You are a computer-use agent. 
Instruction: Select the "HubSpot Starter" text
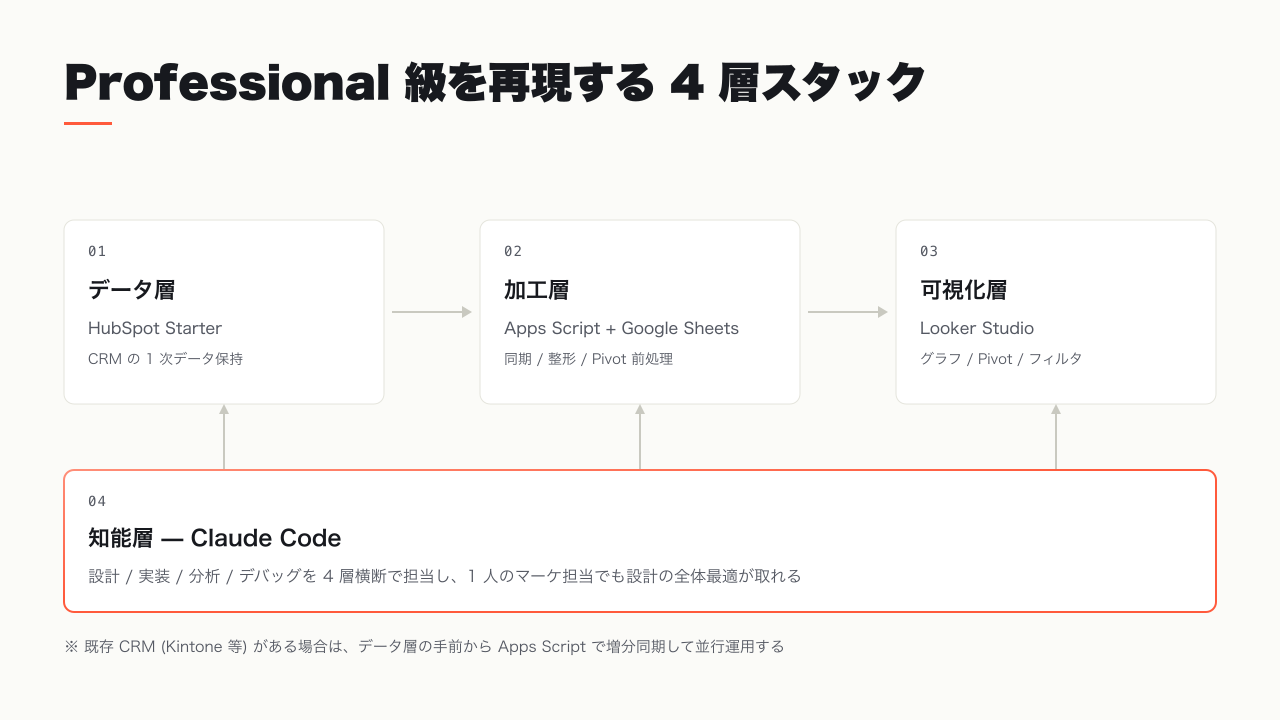pos(155,328)
